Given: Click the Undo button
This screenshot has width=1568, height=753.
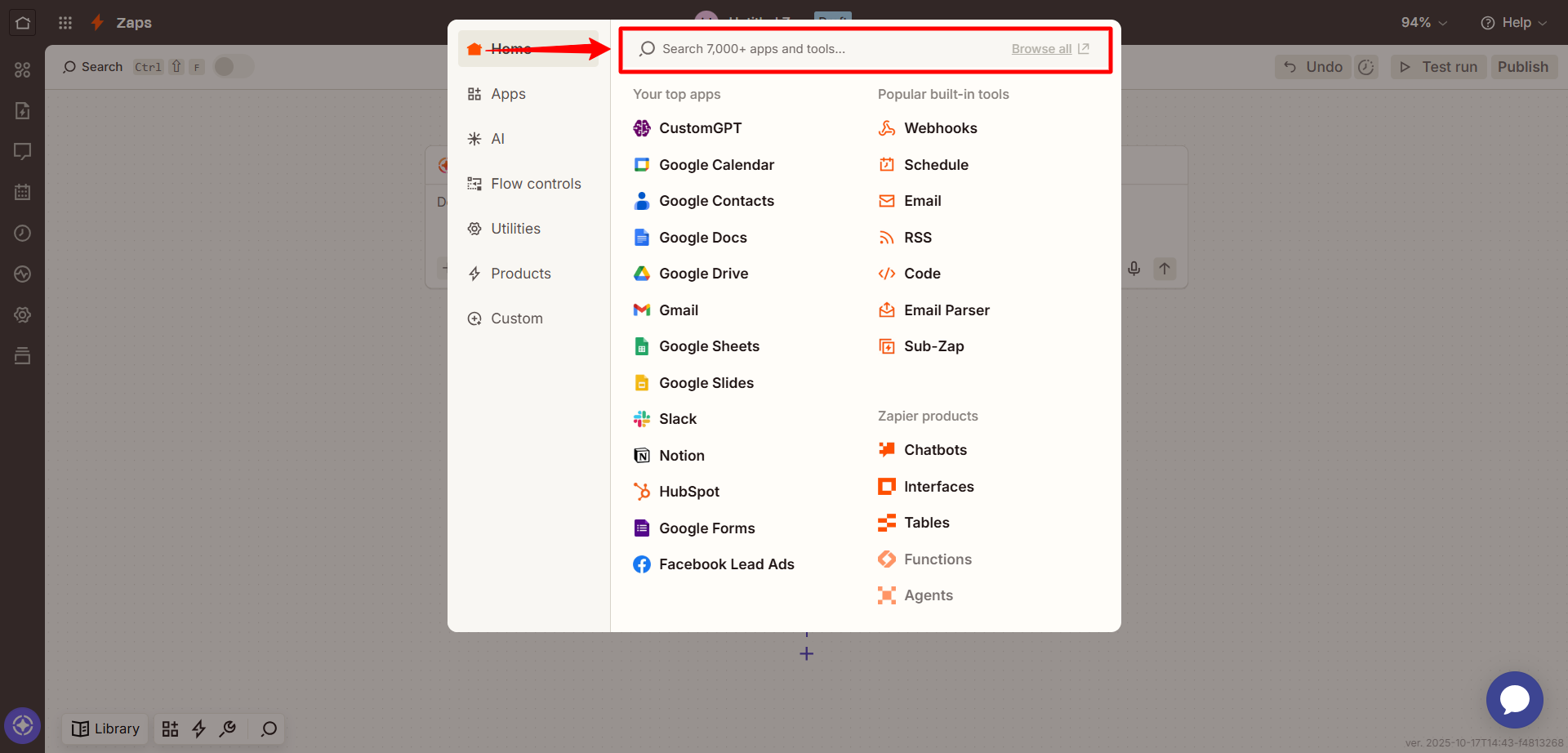Looking at the screenshot, I should click(1313, 67).
